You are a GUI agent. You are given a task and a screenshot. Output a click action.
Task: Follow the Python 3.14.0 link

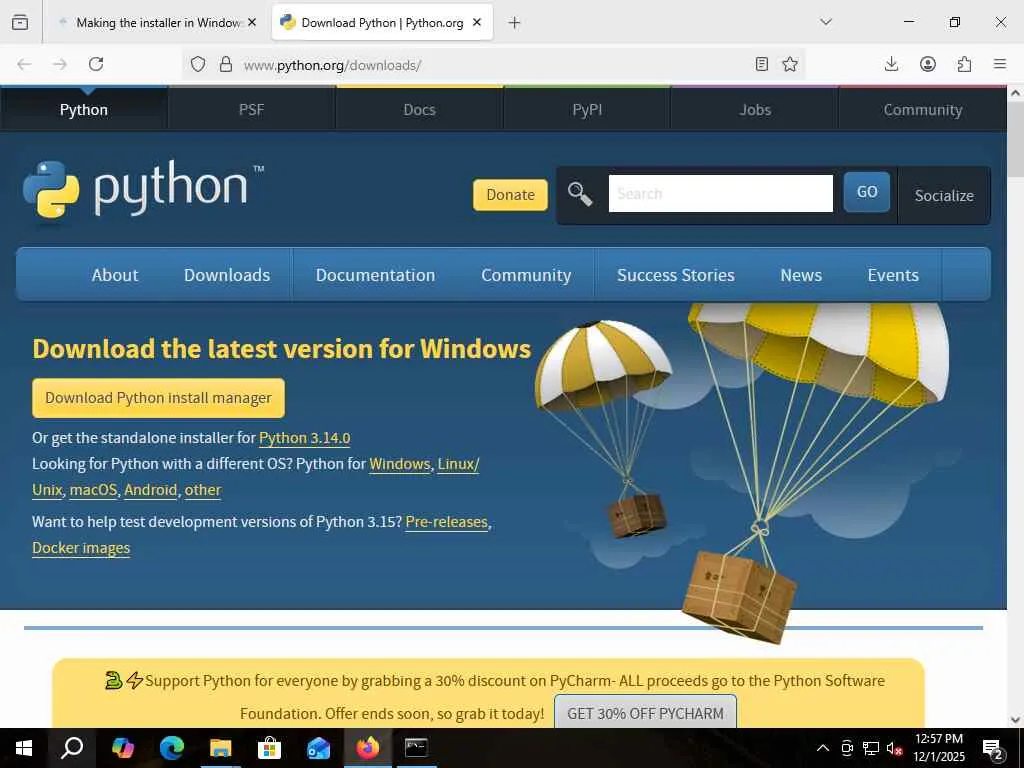[x=304, y=438]
